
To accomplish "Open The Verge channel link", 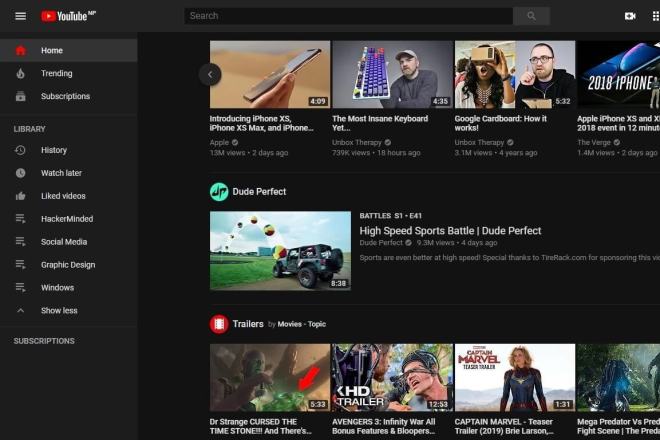I will (x=593, y=143).
